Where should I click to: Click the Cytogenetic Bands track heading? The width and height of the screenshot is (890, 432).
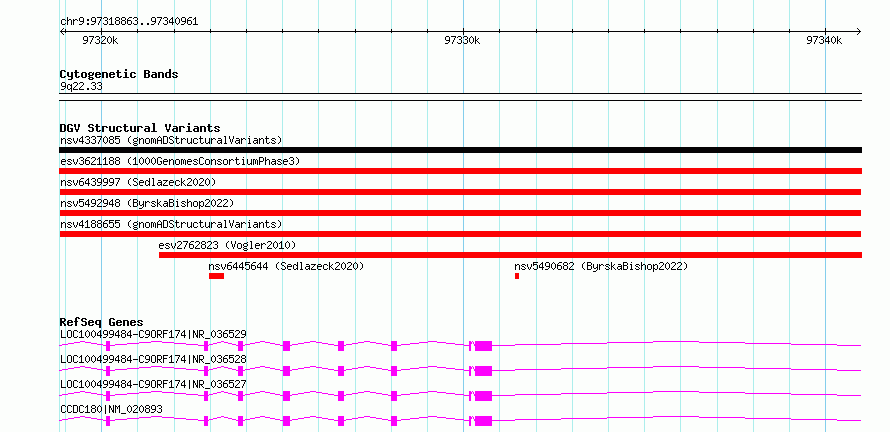[119, 74]
